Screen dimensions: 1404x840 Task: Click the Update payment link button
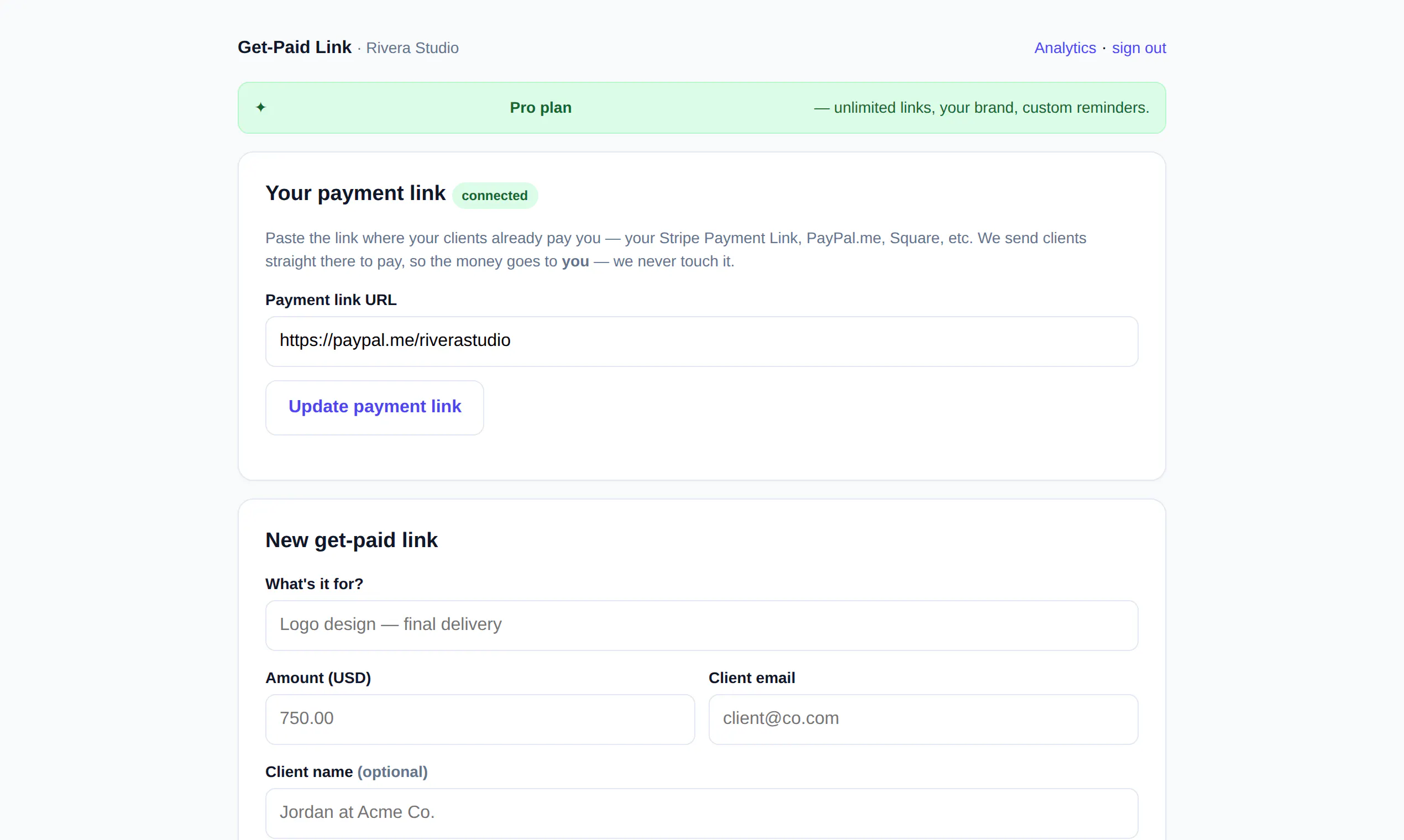tap(374, 407)
